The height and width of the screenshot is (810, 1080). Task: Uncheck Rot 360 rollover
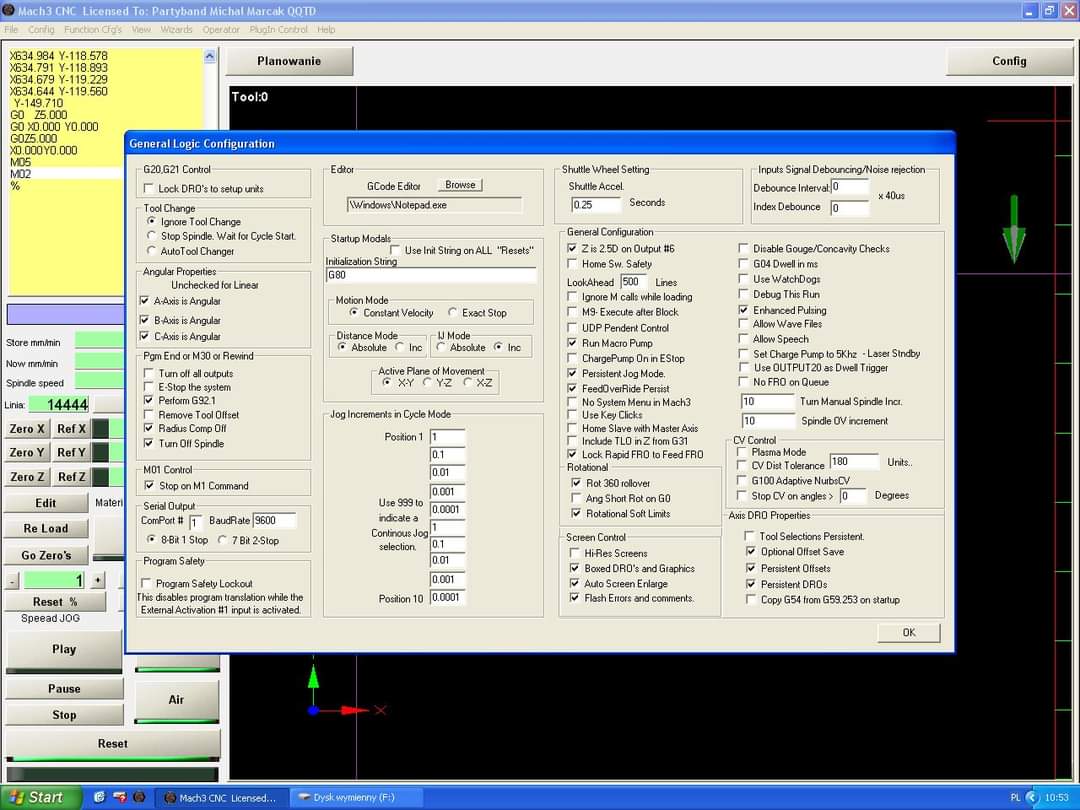pyautogui.click(x=576, y=483)
